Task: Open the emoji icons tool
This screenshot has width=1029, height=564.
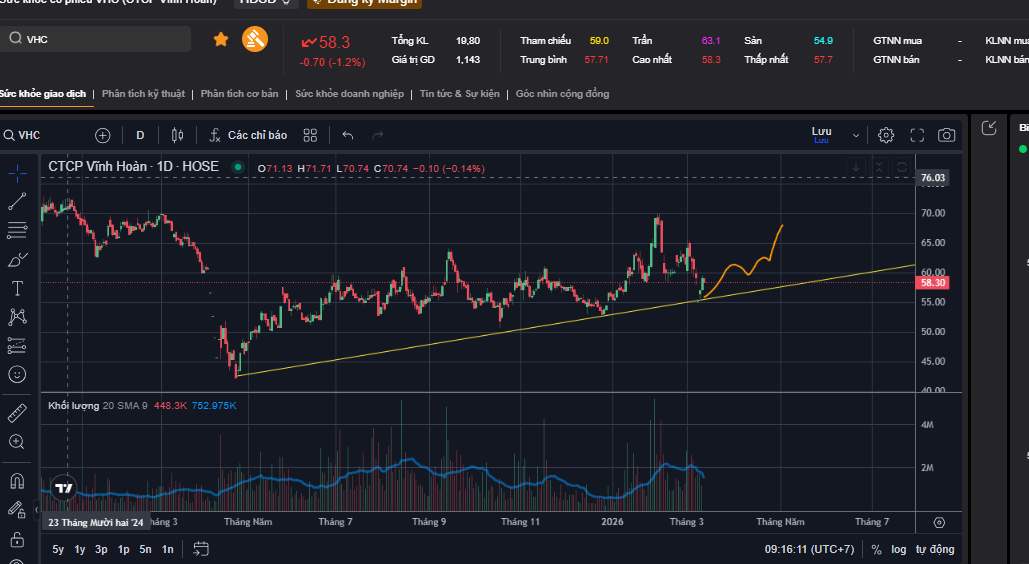Action: click(x=17, y=374)
